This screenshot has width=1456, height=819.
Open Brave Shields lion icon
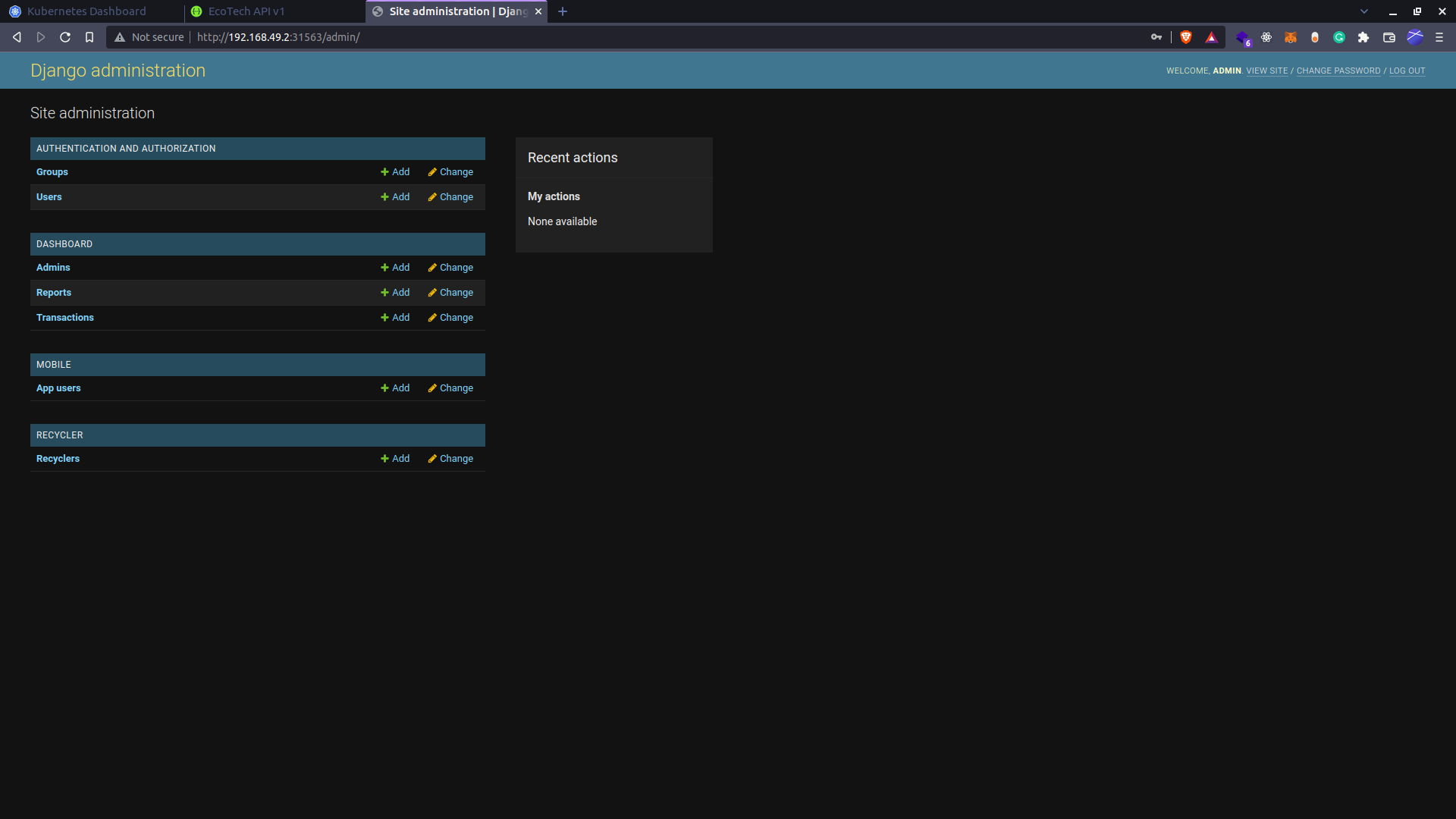1186,37
